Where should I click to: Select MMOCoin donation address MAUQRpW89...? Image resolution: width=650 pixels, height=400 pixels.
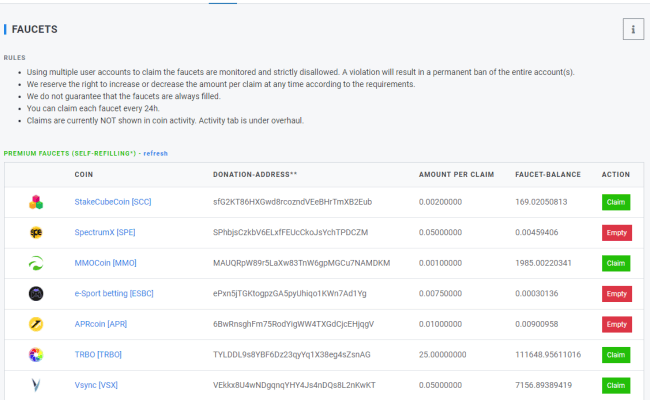coord(301,263)
